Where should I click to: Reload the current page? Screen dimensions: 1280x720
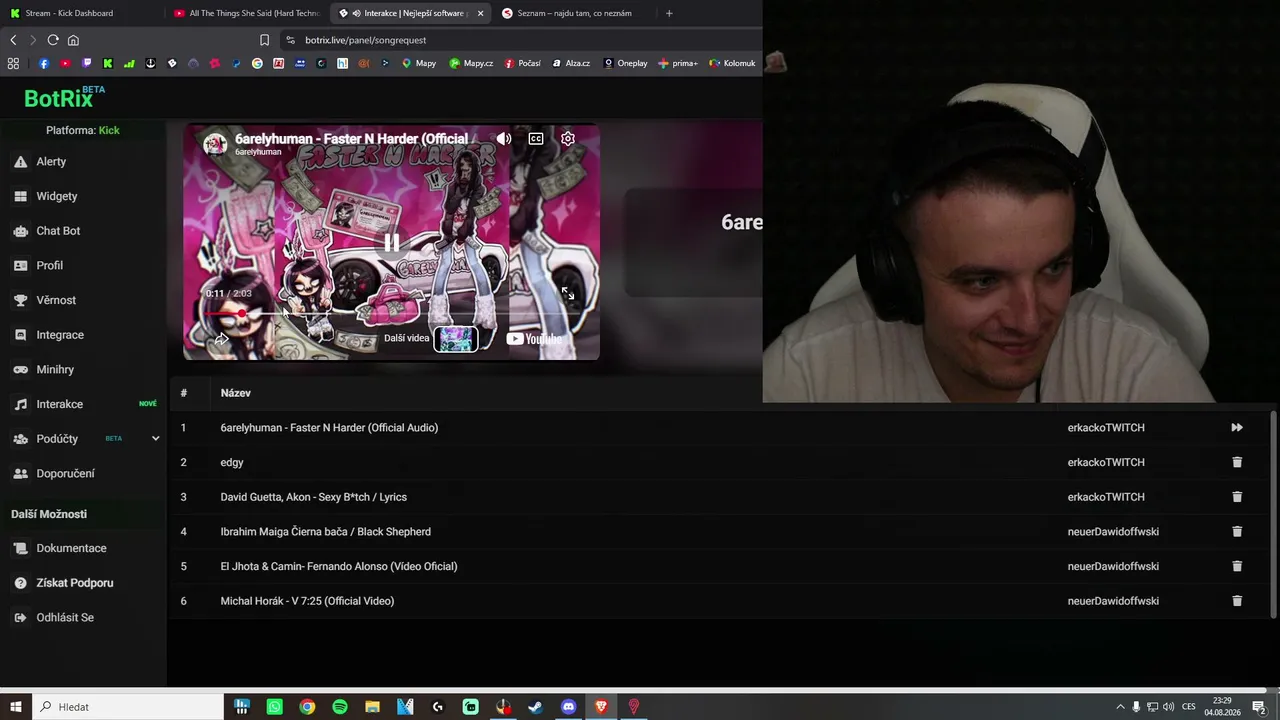click(53, 40)
